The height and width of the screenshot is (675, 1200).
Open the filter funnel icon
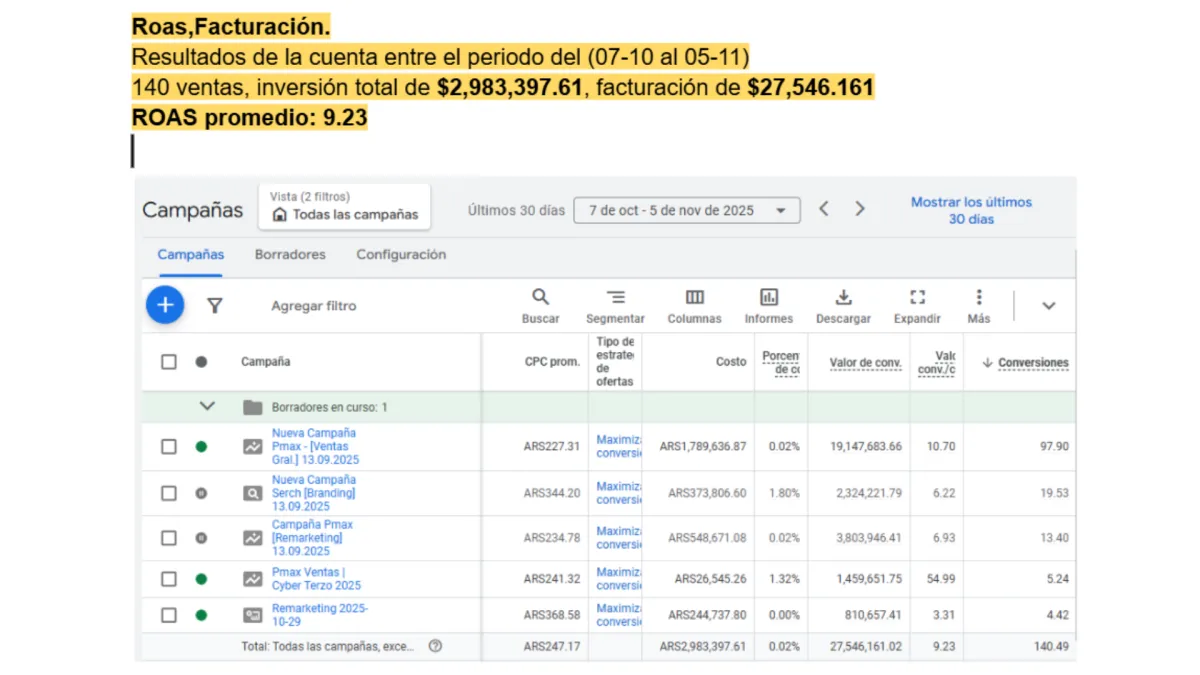[214, 306]
